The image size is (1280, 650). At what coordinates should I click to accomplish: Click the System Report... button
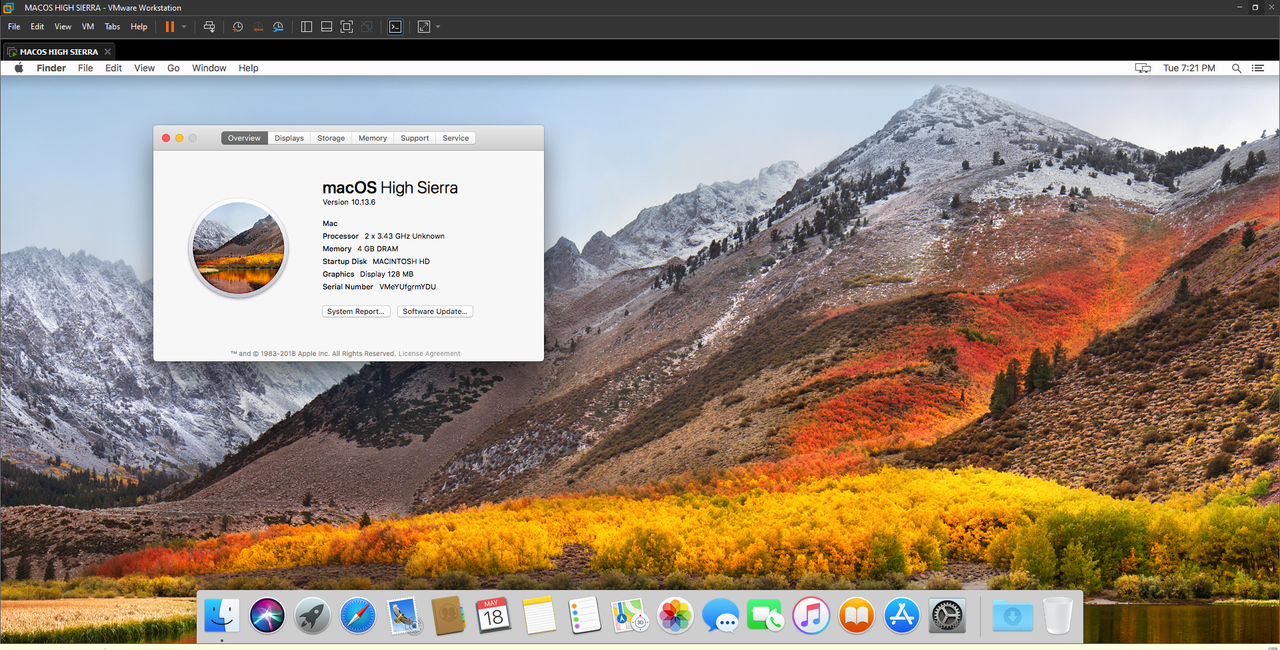(356, 311)
